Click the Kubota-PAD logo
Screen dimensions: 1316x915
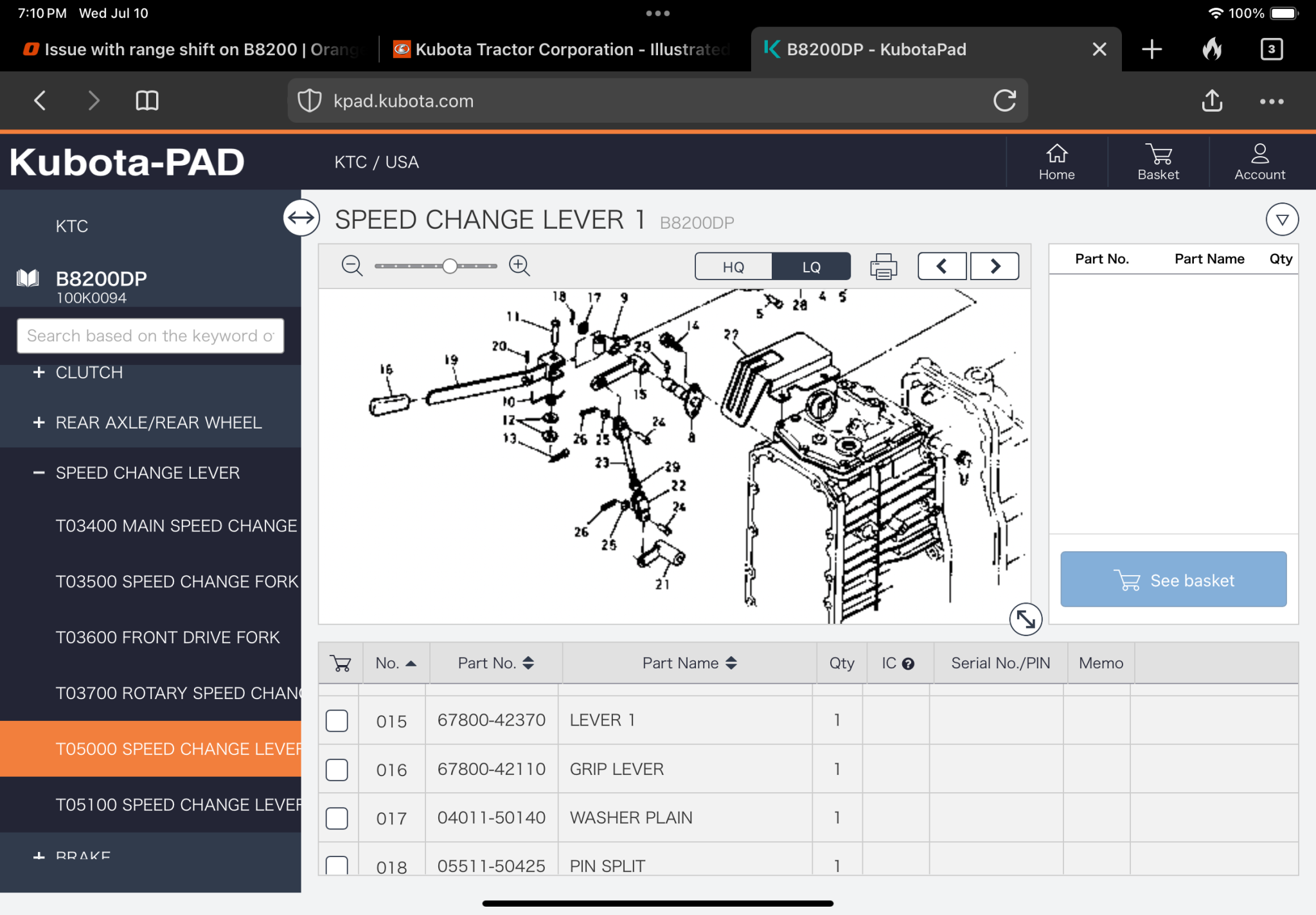click(127, 162)
